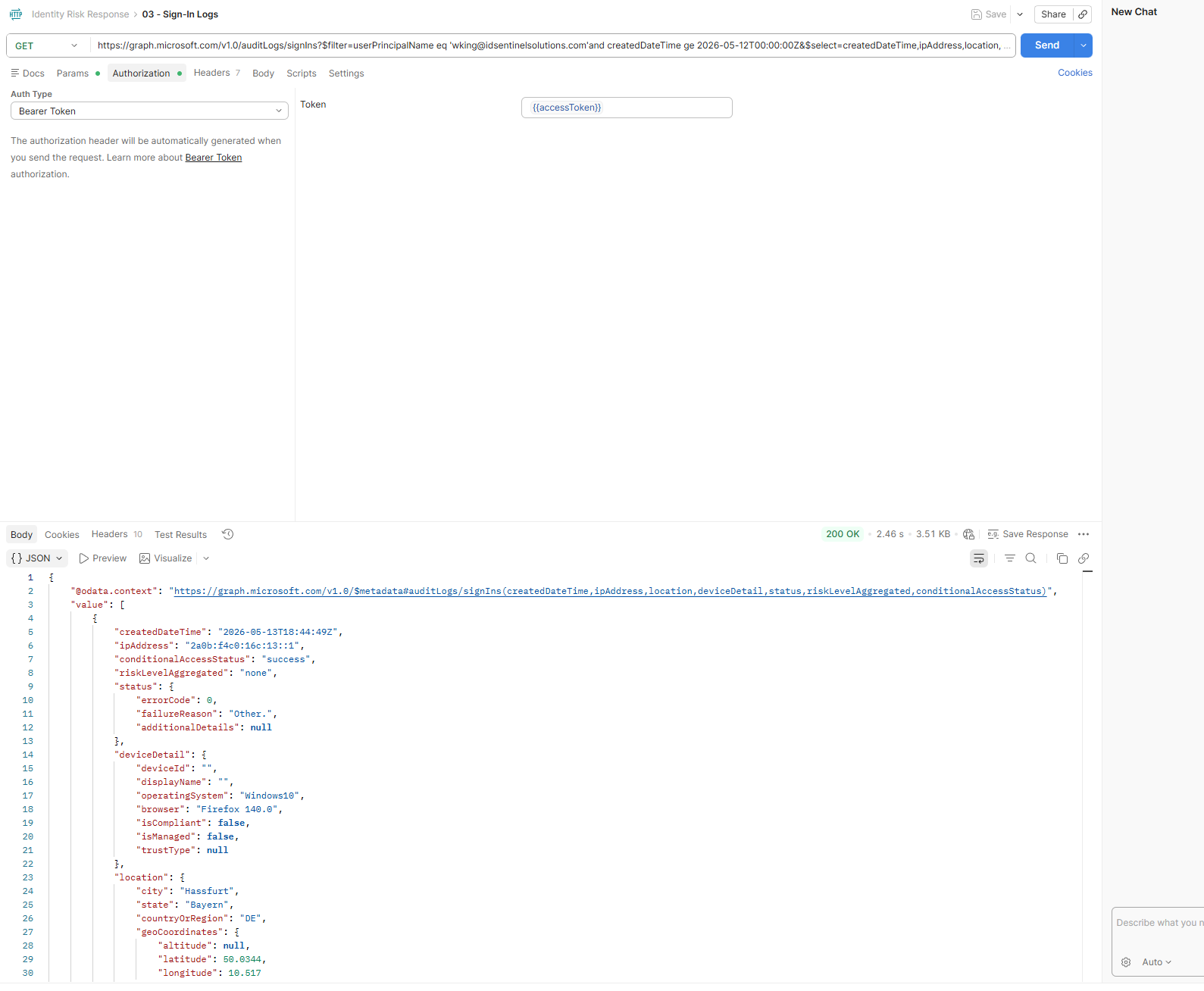Viewport: 1204px width, 991px height.
Task: Click Save Response
Action: click(1027, 534)
